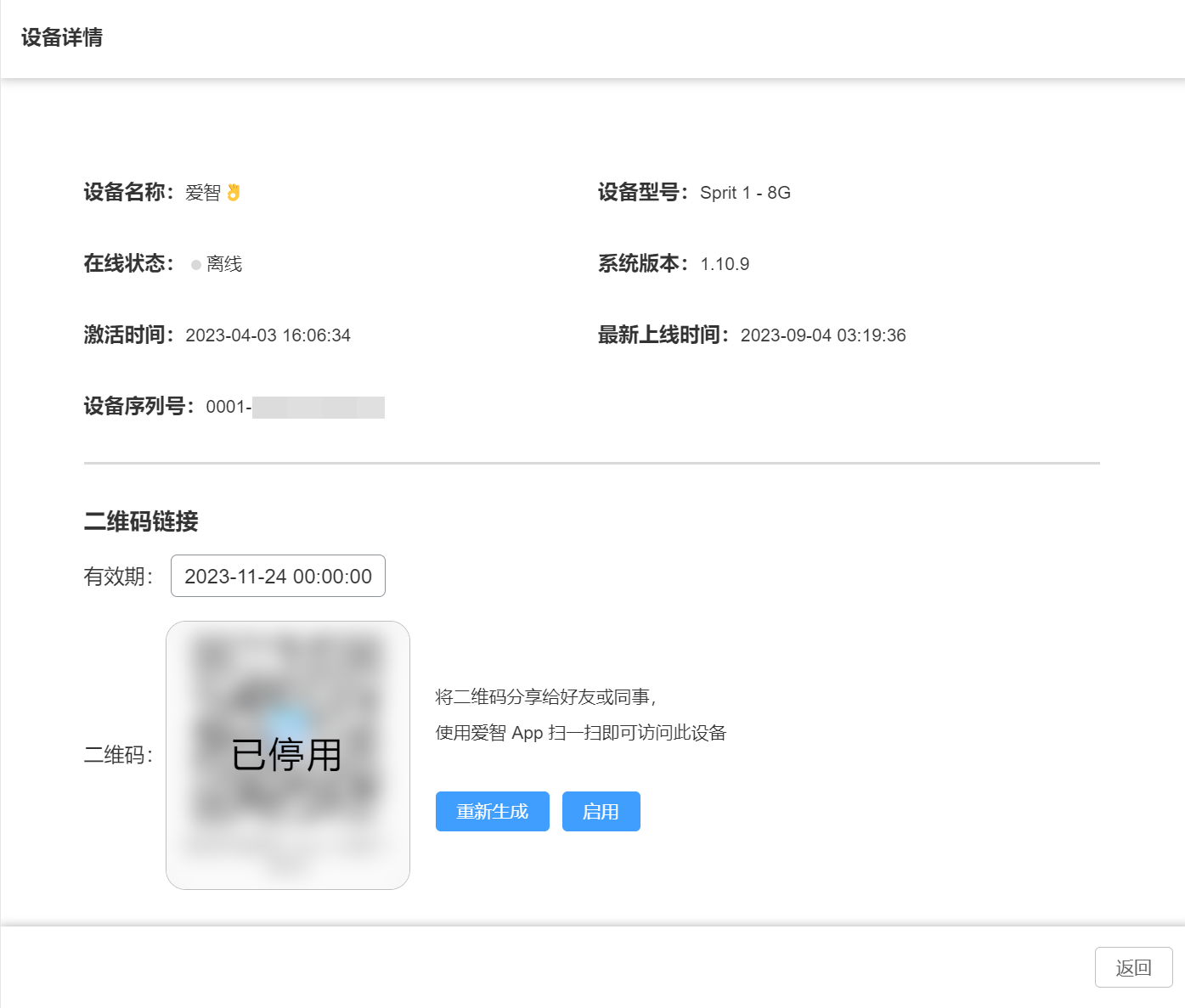Click the 二维码链接 section heading

[x=142, y=521]
